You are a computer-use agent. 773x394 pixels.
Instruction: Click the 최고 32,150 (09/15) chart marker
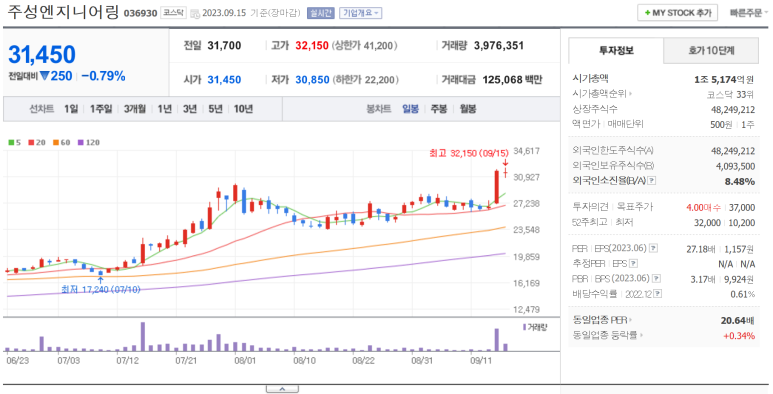pyautogui.click(x=468, y=153)
